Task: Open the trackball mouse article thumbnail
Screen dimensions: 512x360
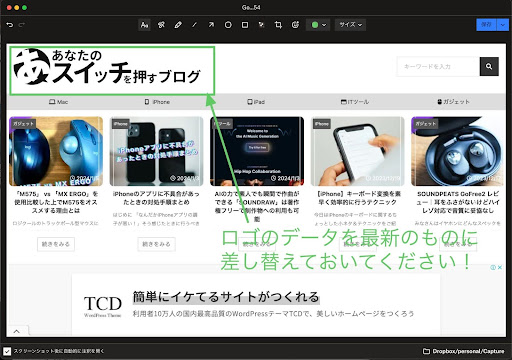Action: click(x=56, y=151)
